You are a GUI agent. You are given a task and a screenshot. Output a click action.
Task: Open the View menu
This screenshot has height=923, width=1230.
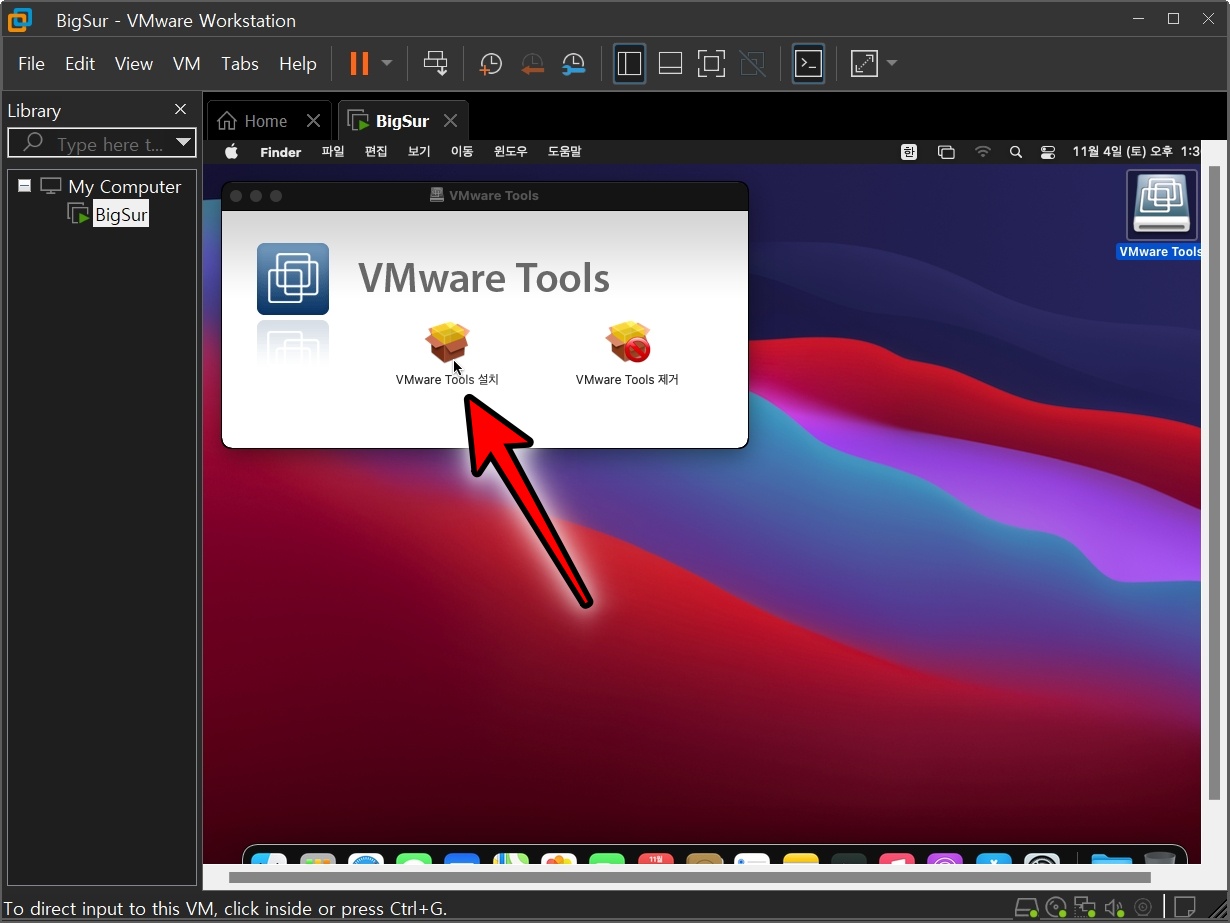[x=134, y=63]
